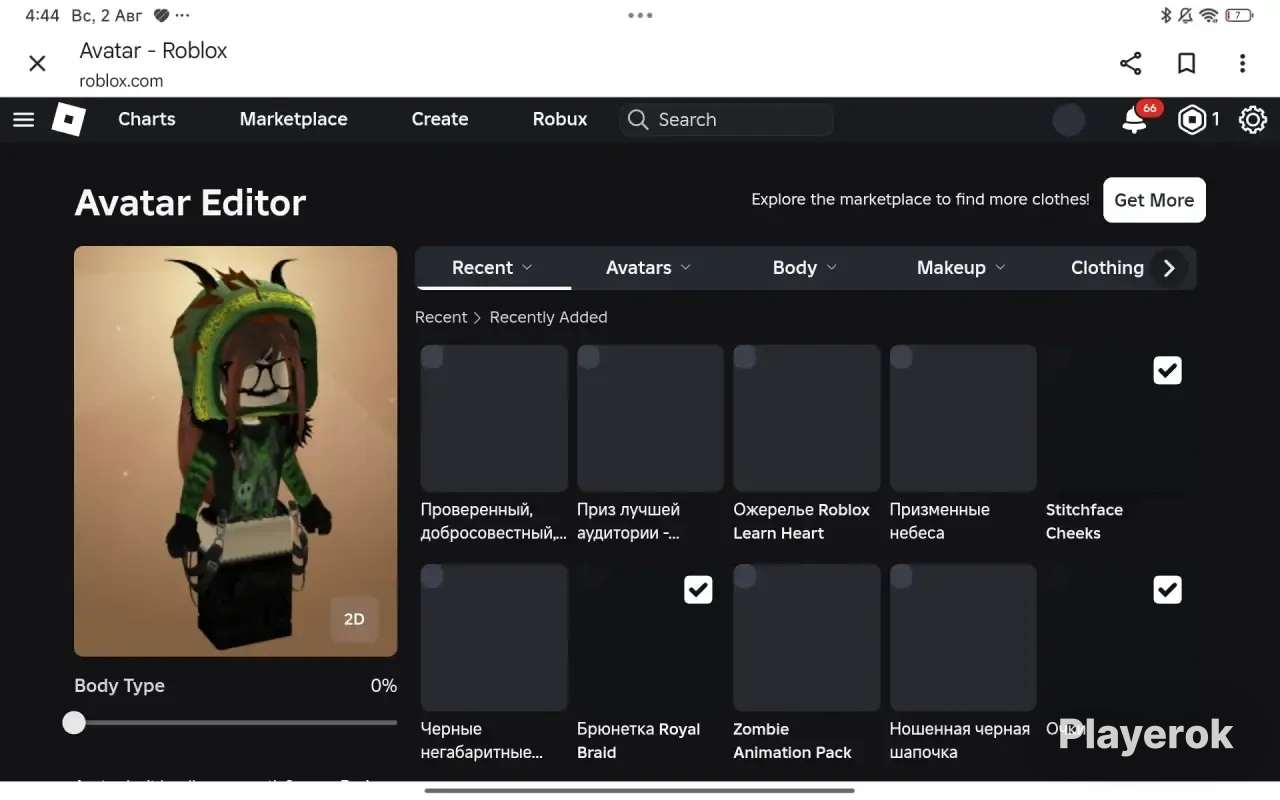This screenshot has height=800, width=1280.
Task: Uncheck the Stitchface Cheeks item
Action: click(x=1167, y=371)
